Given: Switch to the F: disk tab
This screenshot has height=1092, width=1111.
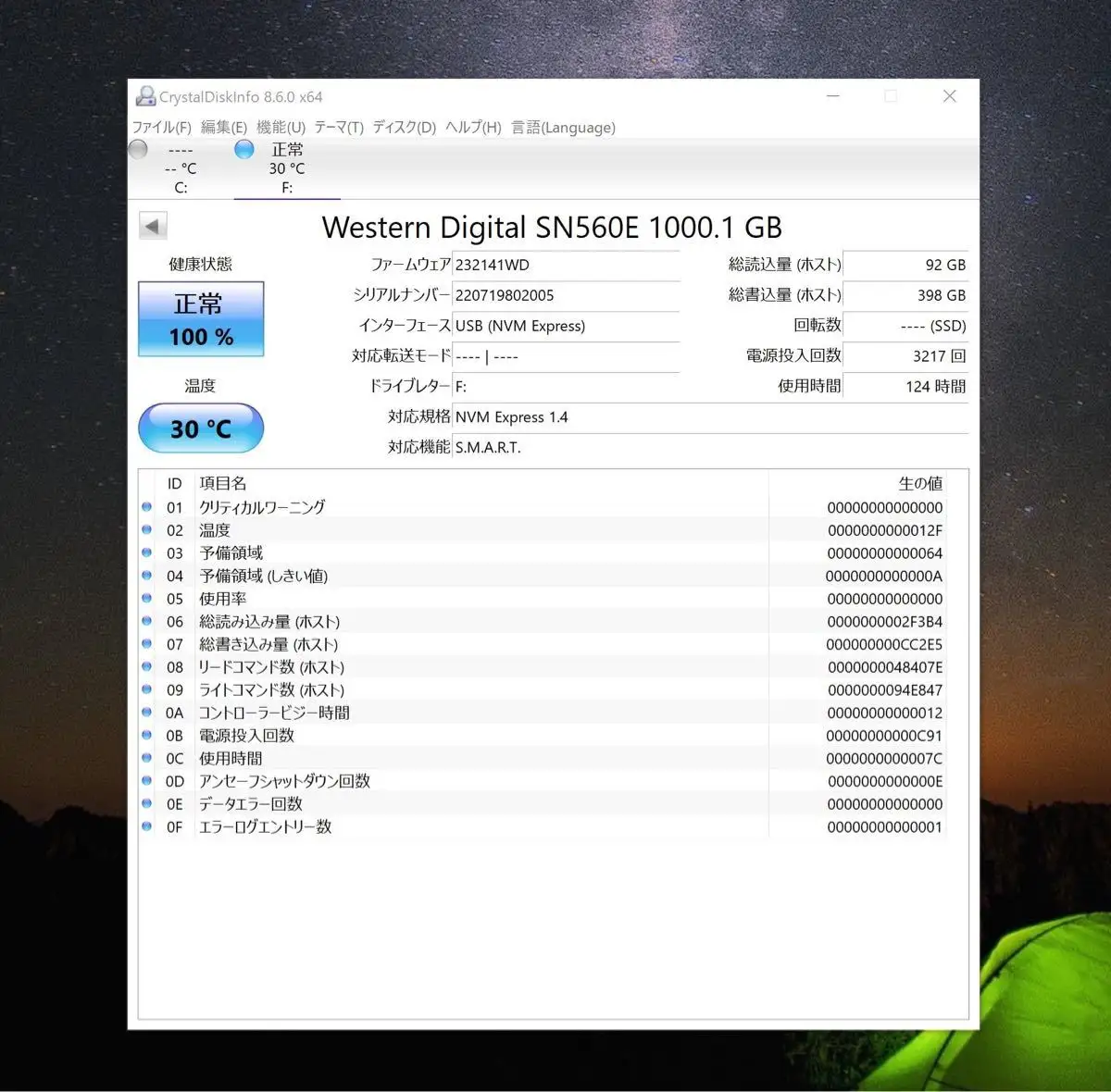Looking at the screenshot, I should [x=287, y=168].
